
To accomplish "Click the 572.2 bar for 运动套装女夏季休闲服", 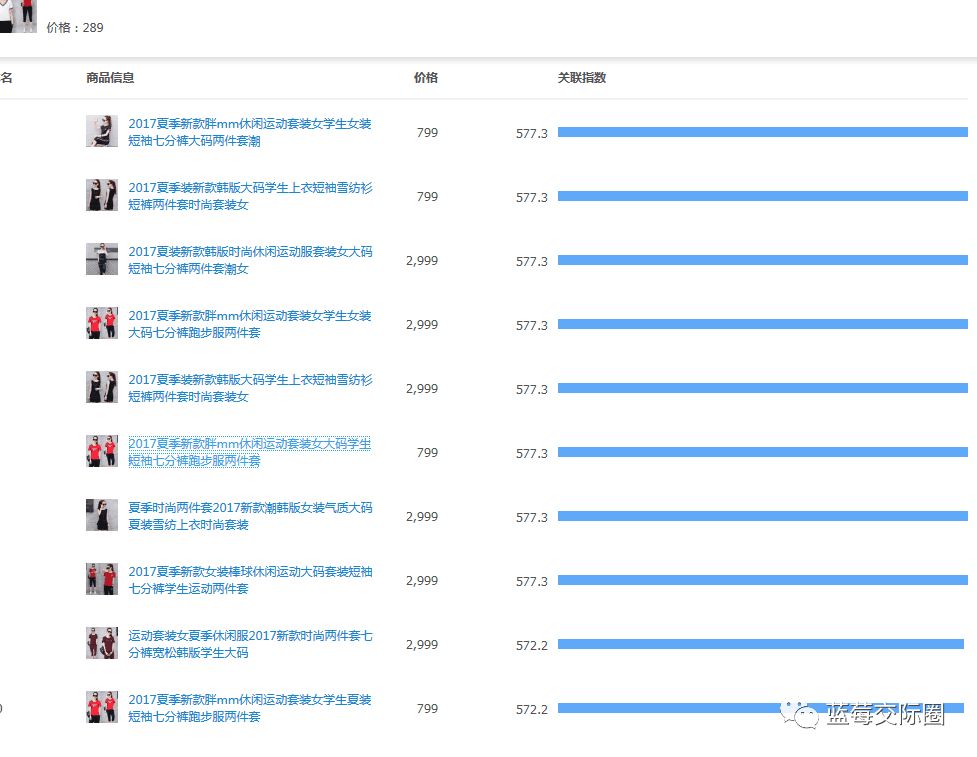I will point(761,644).
